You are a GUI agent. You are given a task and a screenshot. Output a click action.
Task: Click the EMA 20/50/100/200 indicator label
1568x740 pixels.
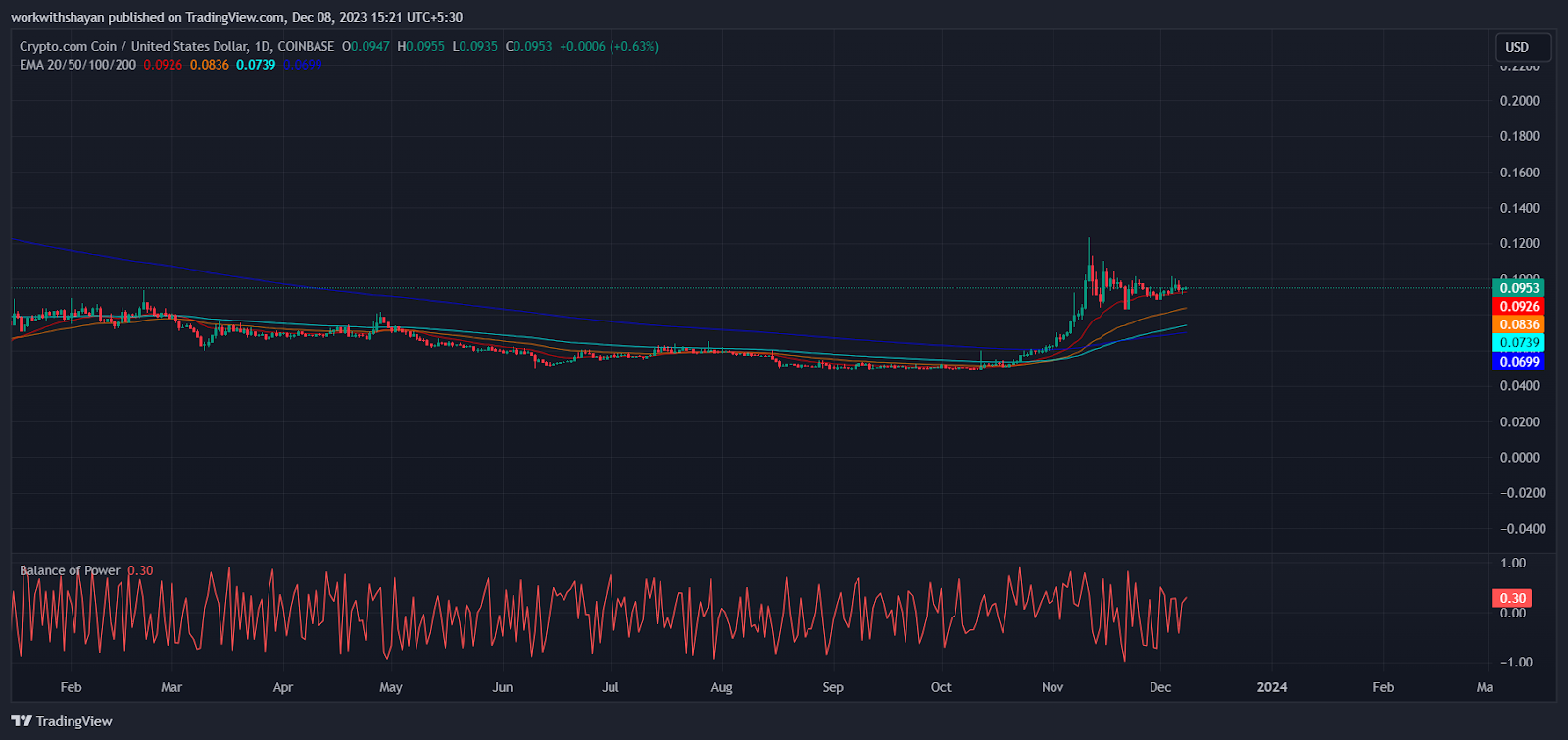click(x=77, y=65)
